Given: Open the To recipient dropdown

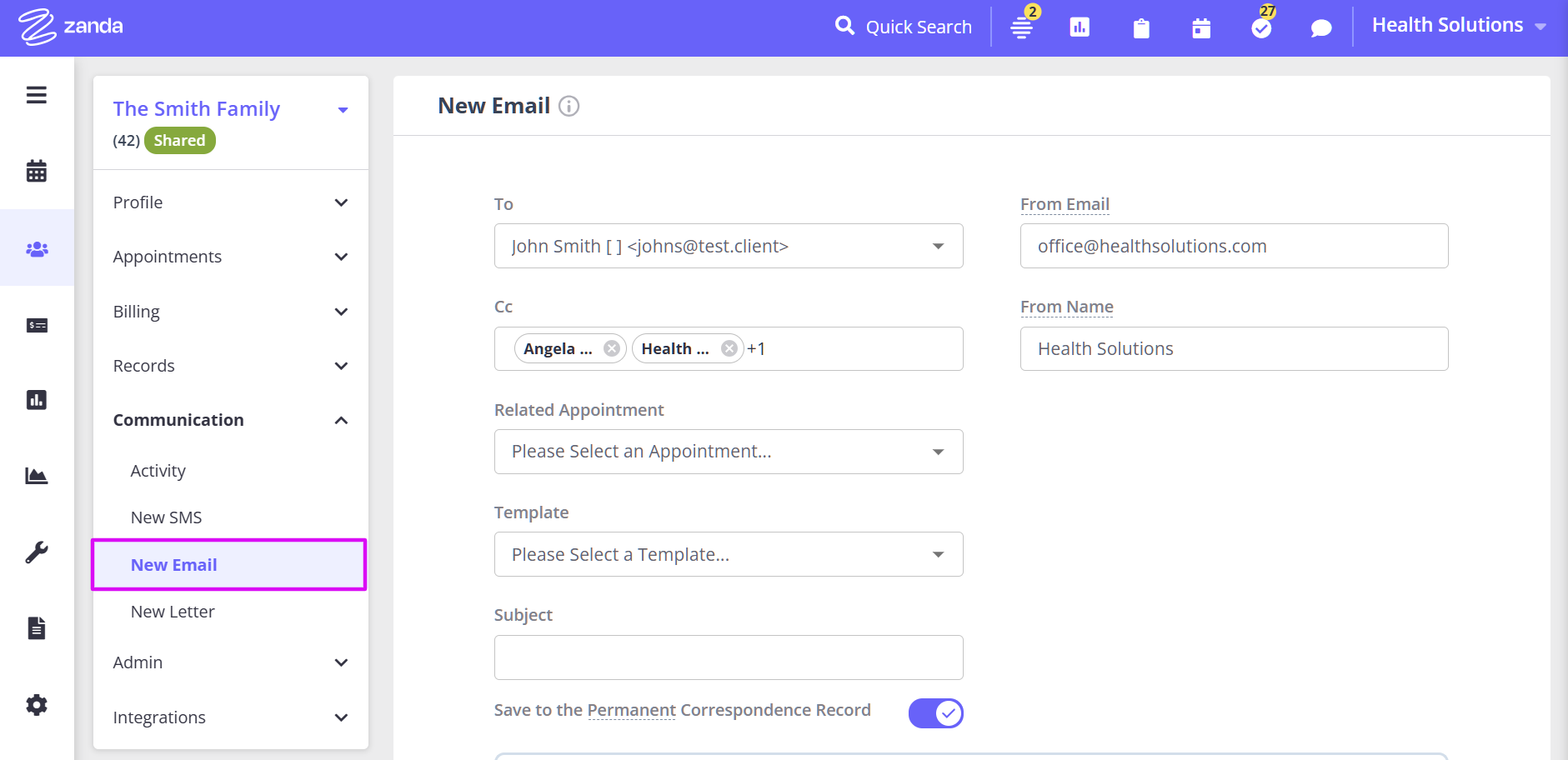Looking at the screenshot, I should pos(728,246).
